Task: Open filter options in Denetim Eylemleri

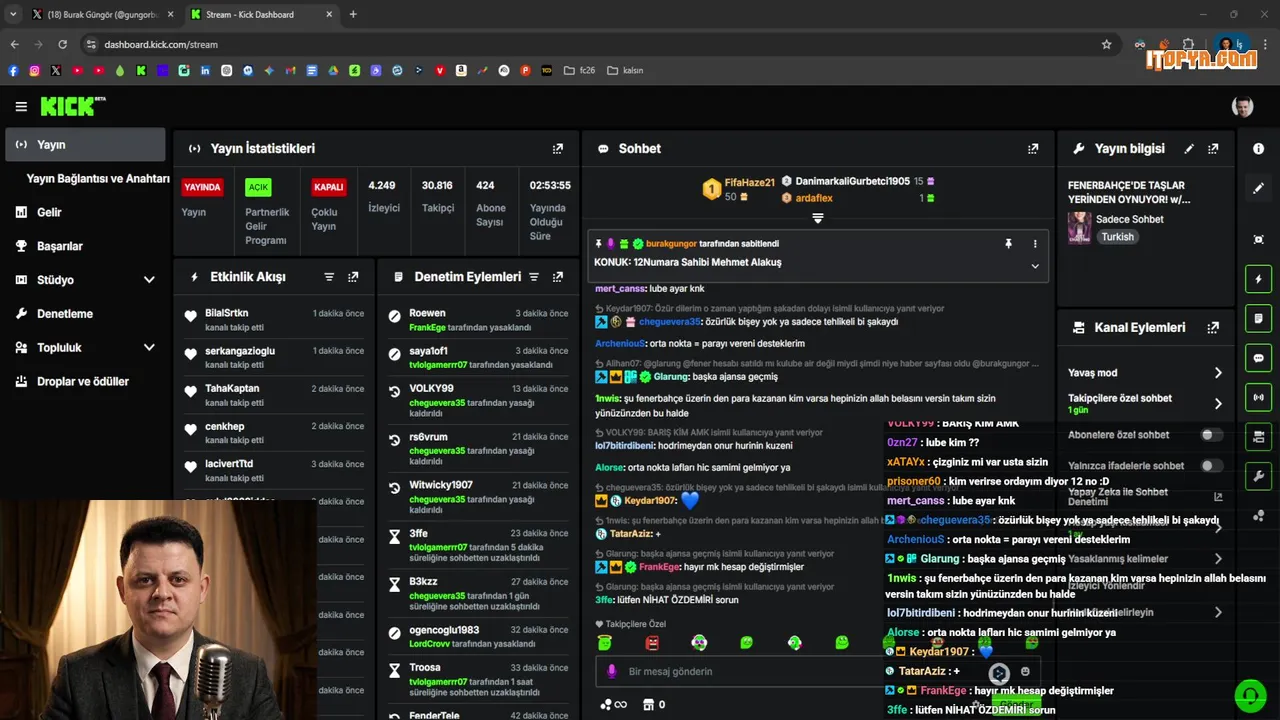Action: [534, 277]
